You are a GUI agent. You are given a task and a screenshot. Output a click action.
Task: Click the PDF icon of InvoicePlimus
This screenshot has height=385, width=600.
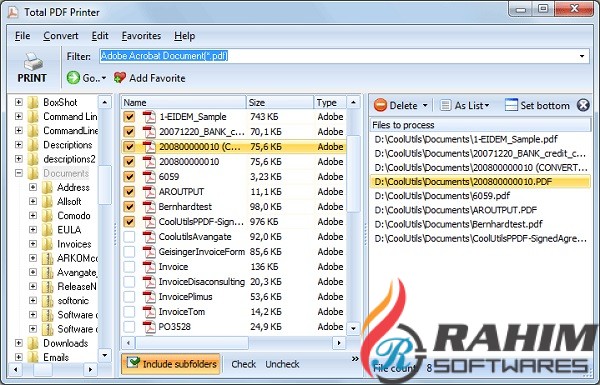click(x=149, y=297)
